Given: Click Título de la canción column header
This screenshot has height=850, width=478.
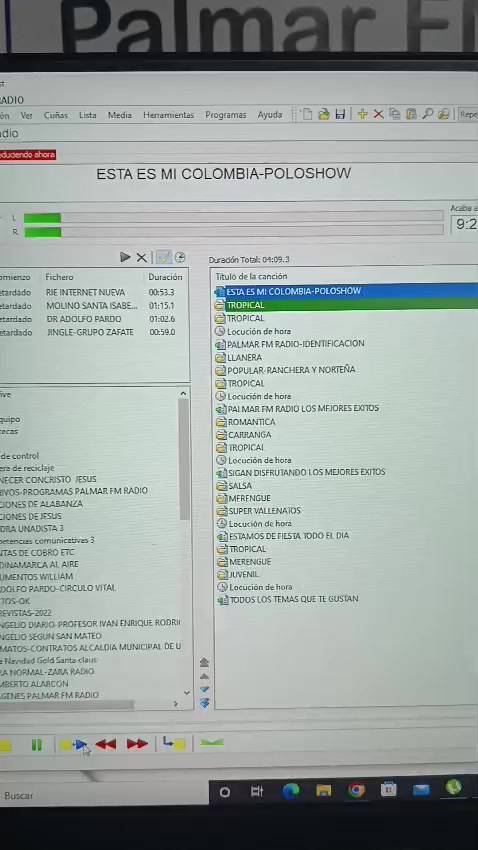Looking at the screenshot, I should click(251, 276).
